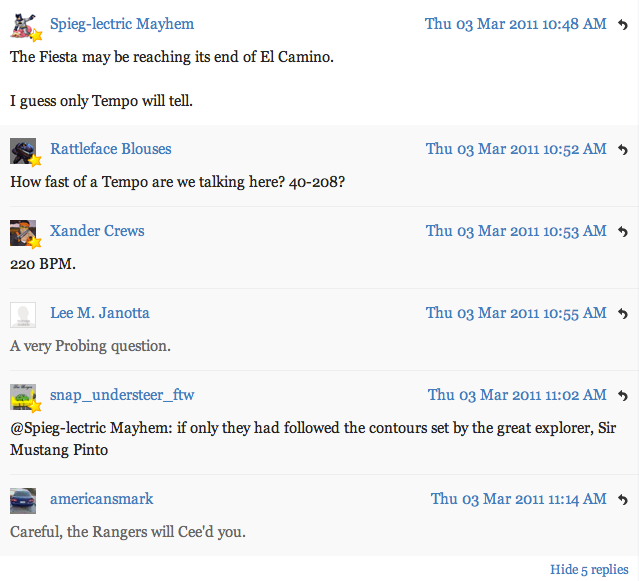Viewport: 639px width, 581px height.
Task: Open Rattleface Blouses' avatar picture
Action: tap(23, 151)
